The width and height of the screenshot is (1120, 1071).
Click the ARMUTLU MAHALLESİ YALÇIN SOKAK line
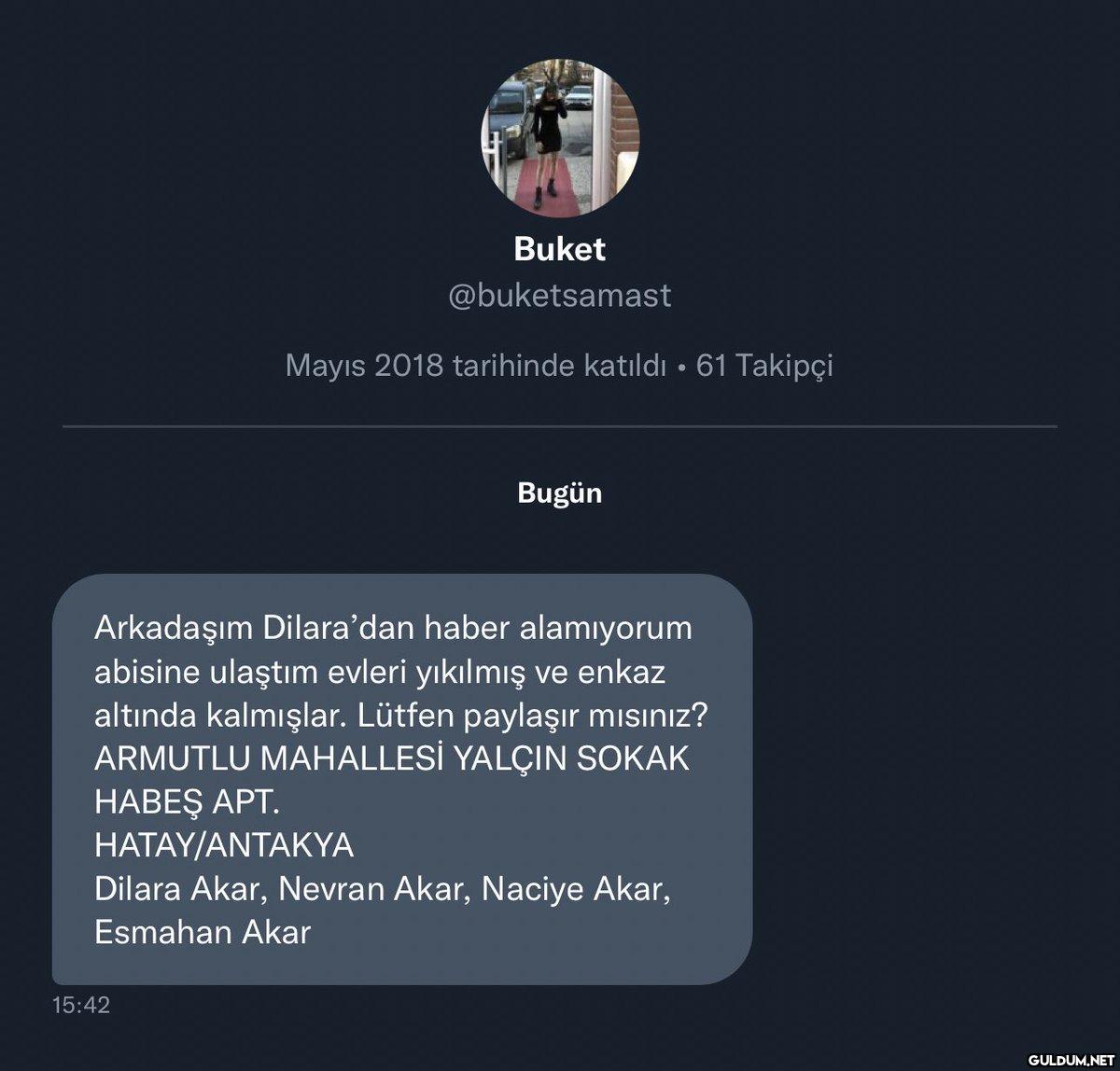tap(392, 758)
